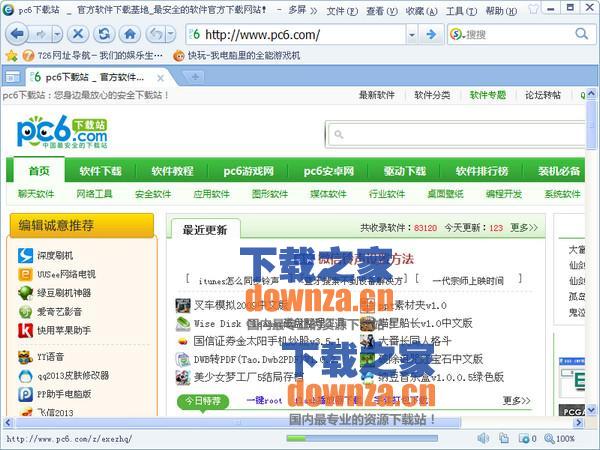Click the 深度刷机 app icon
Viewport: 600px width, 450px height.
(25, 255)
